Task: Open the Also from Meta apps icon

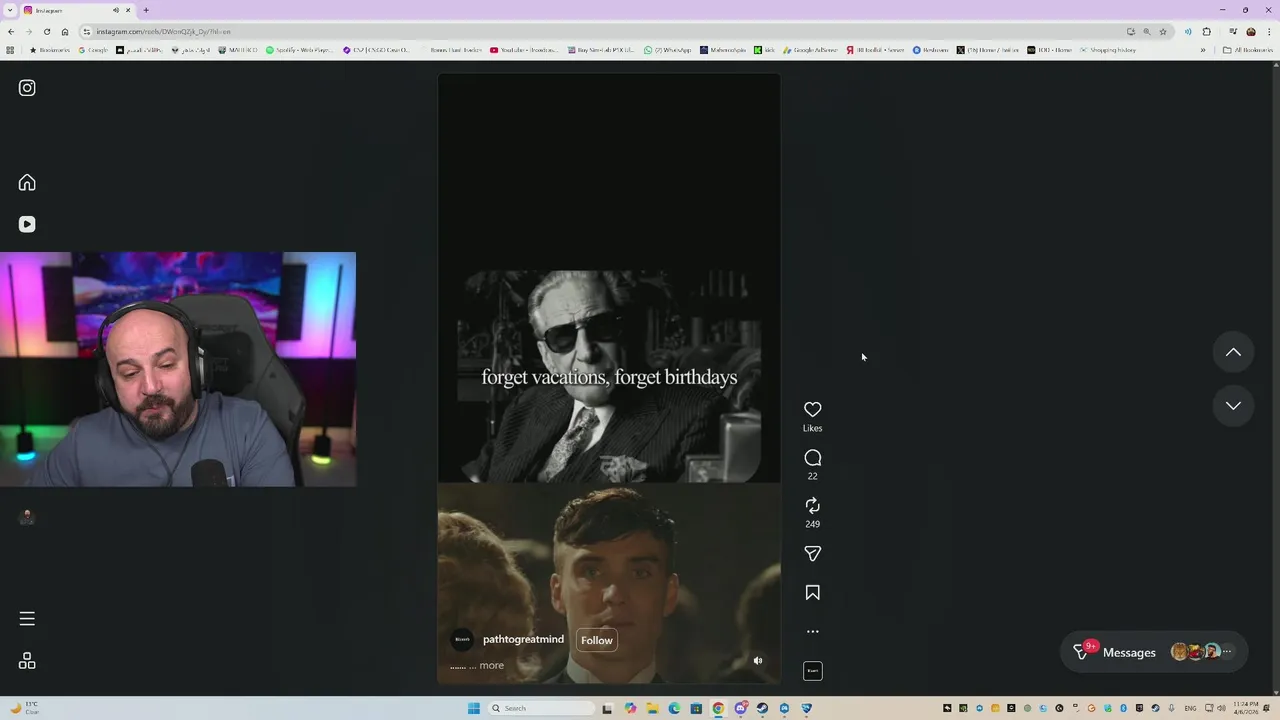Action: (x=27, y=661)
